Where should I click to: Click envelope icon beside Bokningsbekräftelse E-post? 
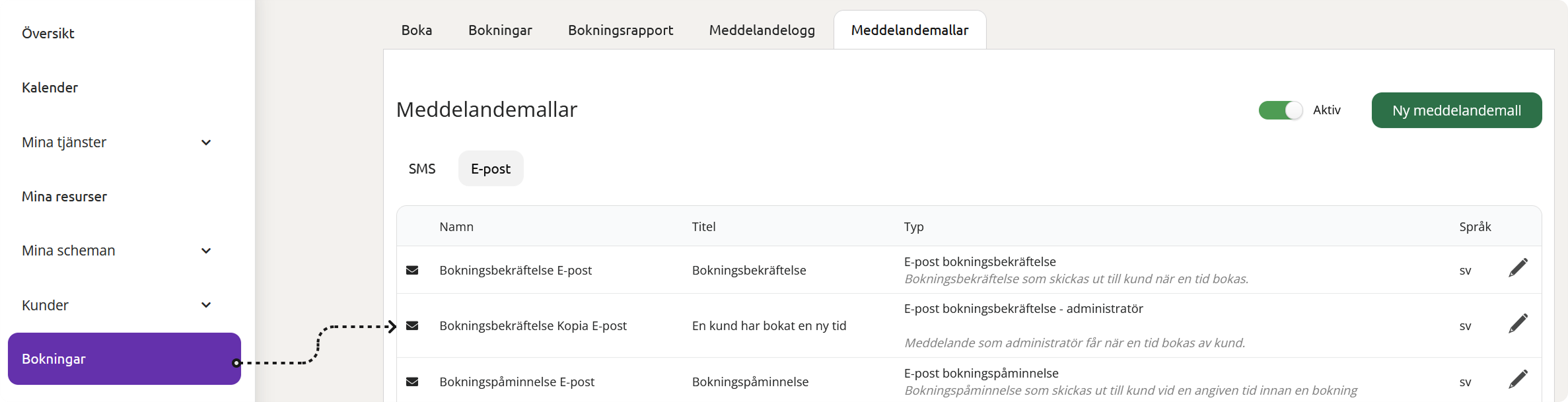(x=412, y=270)
